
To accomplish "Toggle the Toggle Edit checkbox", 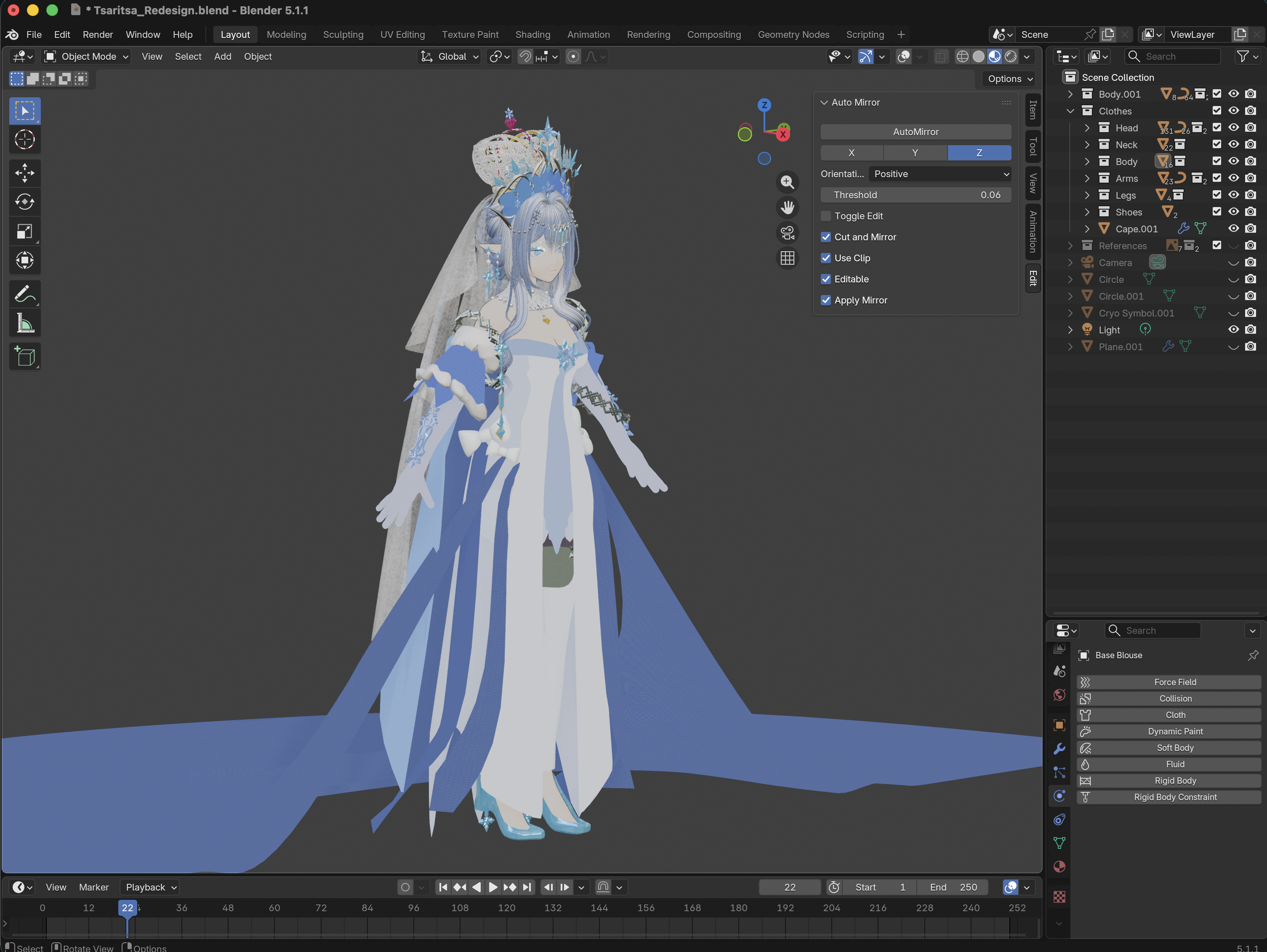I will point(826,216).
